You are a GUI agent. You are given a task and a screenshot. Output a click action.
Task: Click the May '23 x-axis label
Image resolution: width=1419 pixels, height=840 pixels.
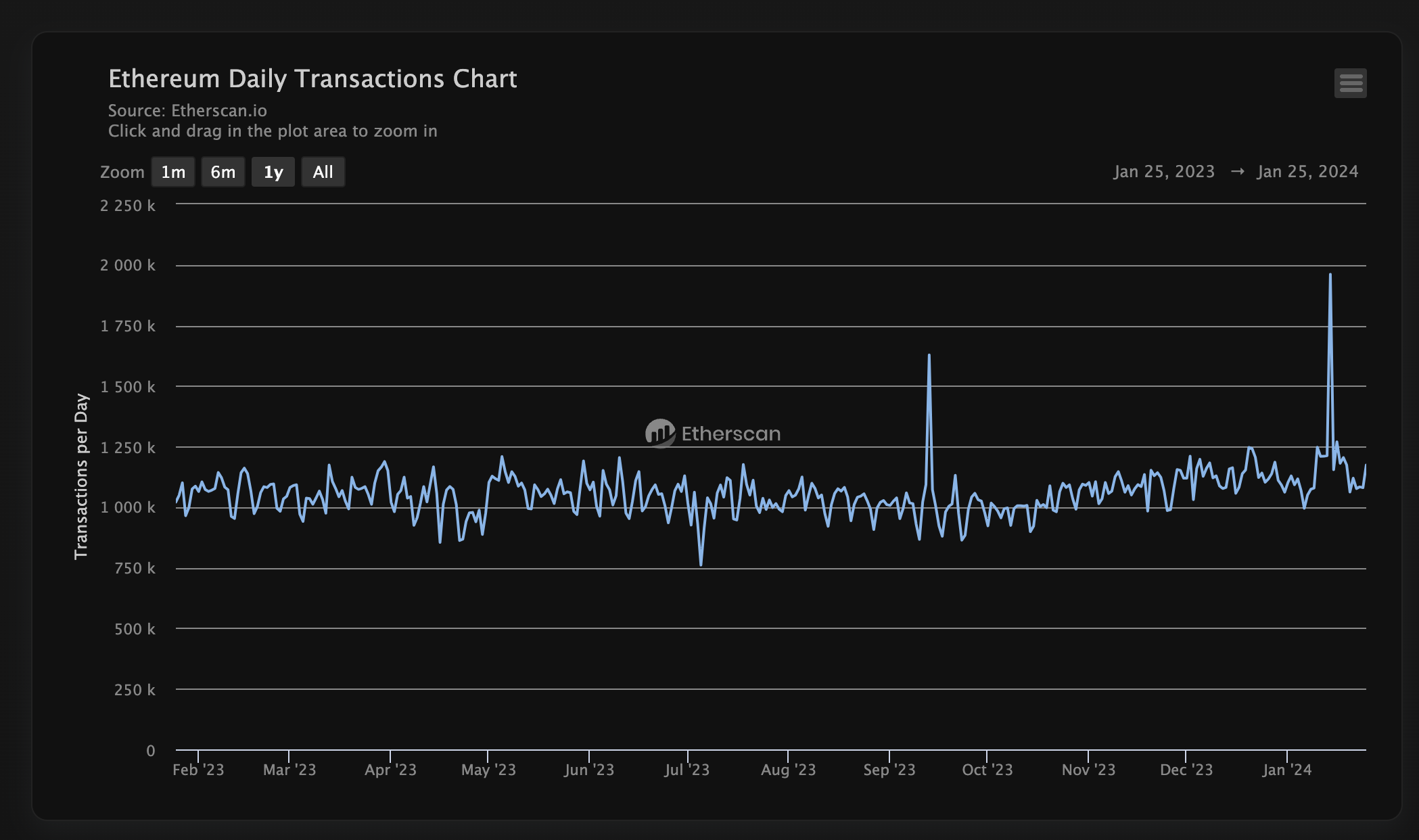pyautogui.click(x=488, y=770)
